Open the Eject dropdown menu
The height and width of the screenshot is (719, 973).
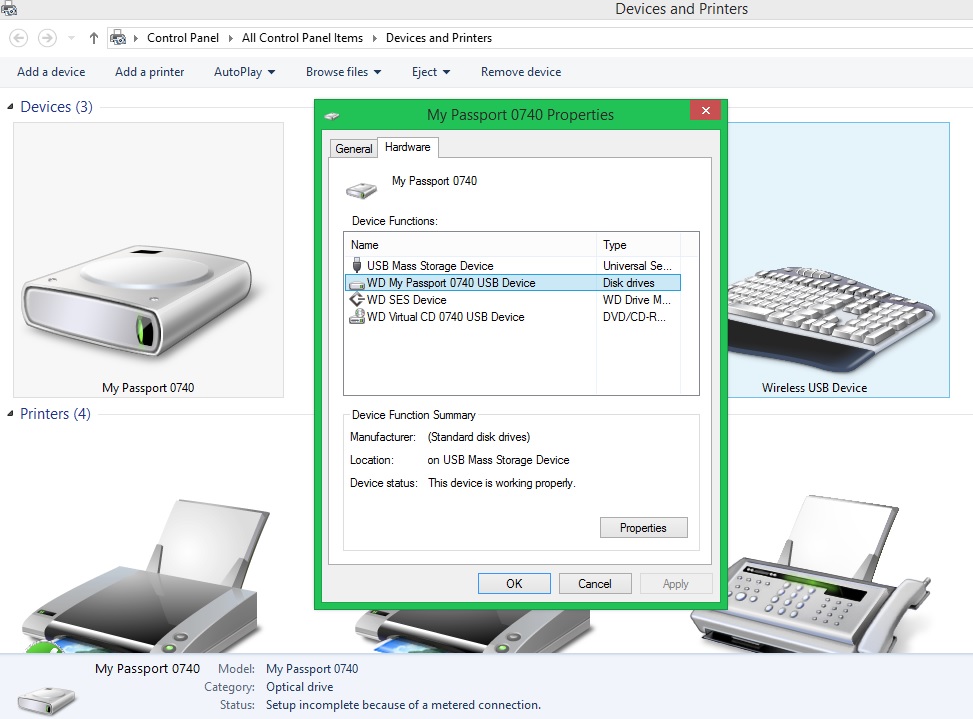pos(430,72)
